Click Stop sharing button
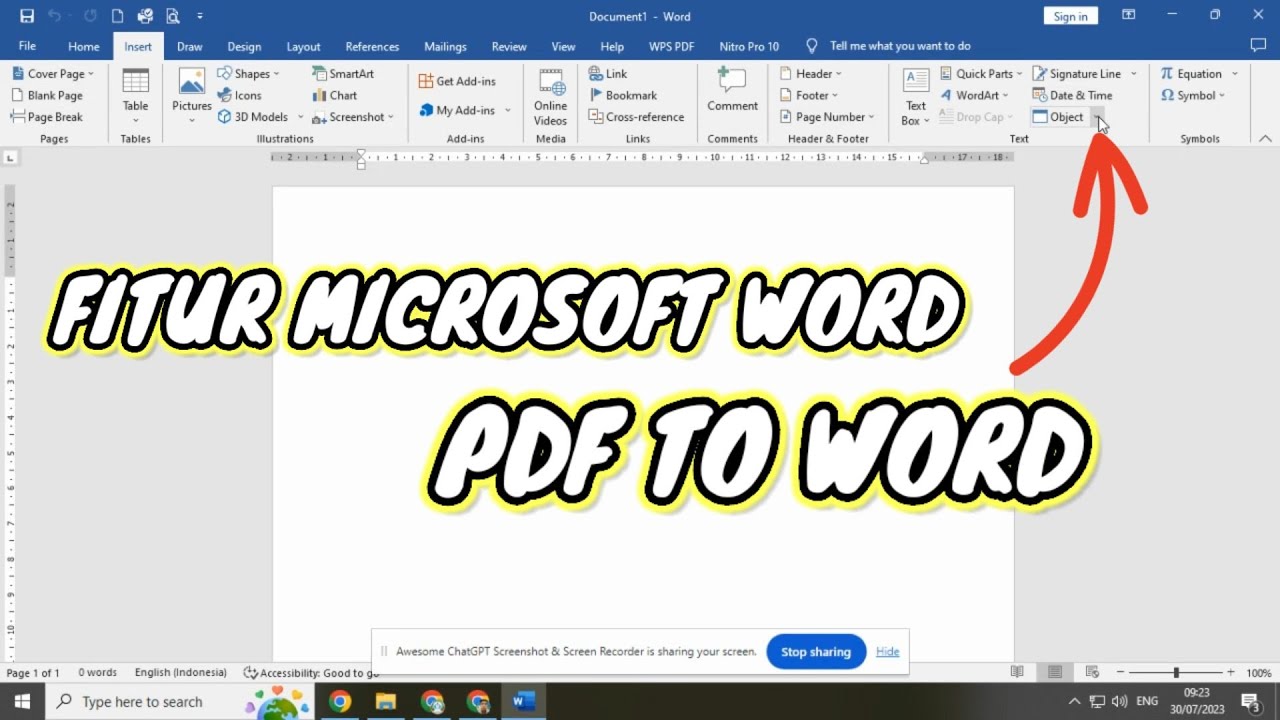The width and height of the screenshot is (1280, 720). tap(816, 652)
